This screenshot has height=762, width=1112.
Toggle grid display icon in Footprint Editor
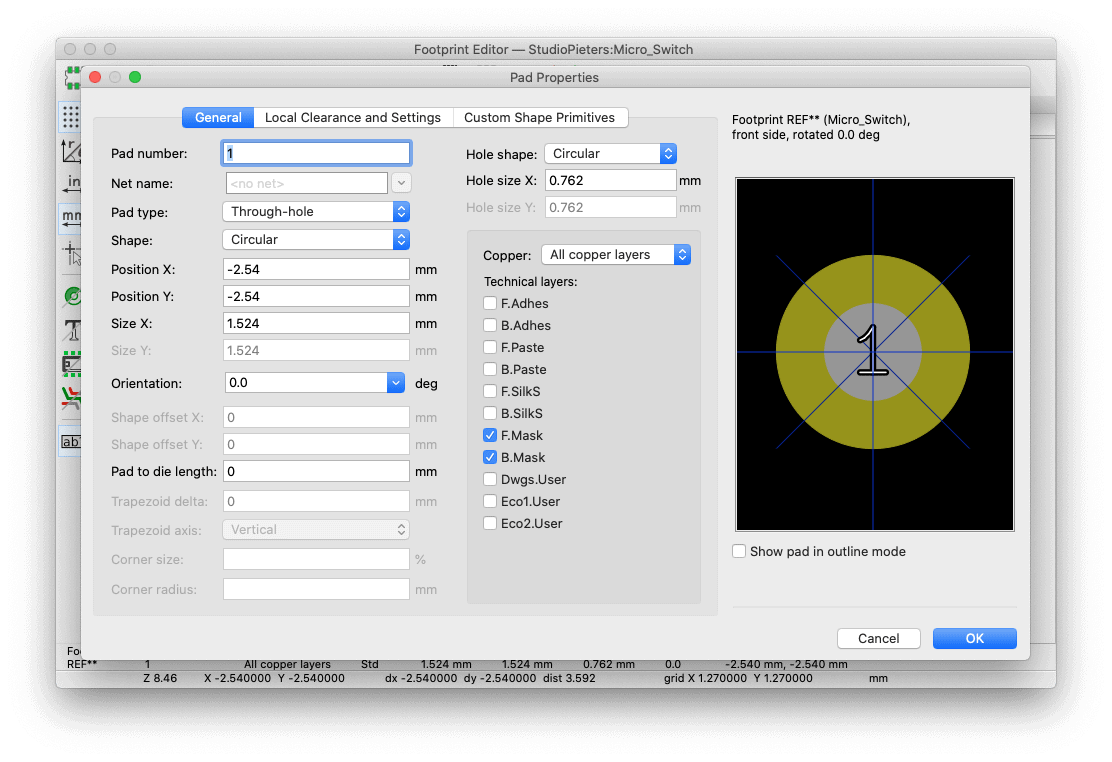point(71,116)
